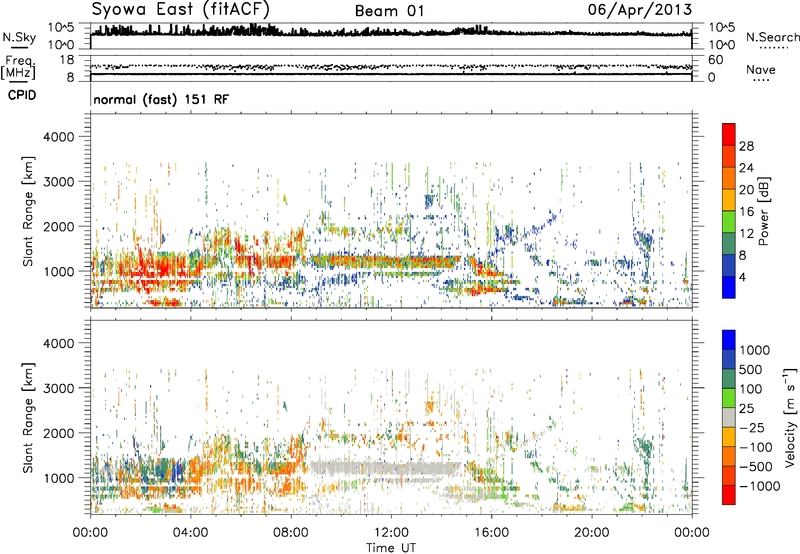Image resolution: width=800 pixels, height=554 pixels.
Task: Click the 'CPID' label
Action: (22, 95)
